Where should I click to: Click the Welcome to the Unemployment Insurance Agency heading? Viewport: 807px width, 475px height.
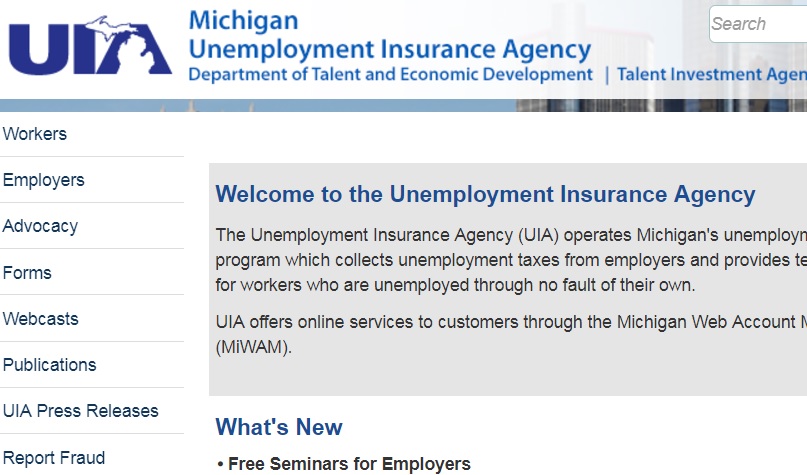[485, 194]
